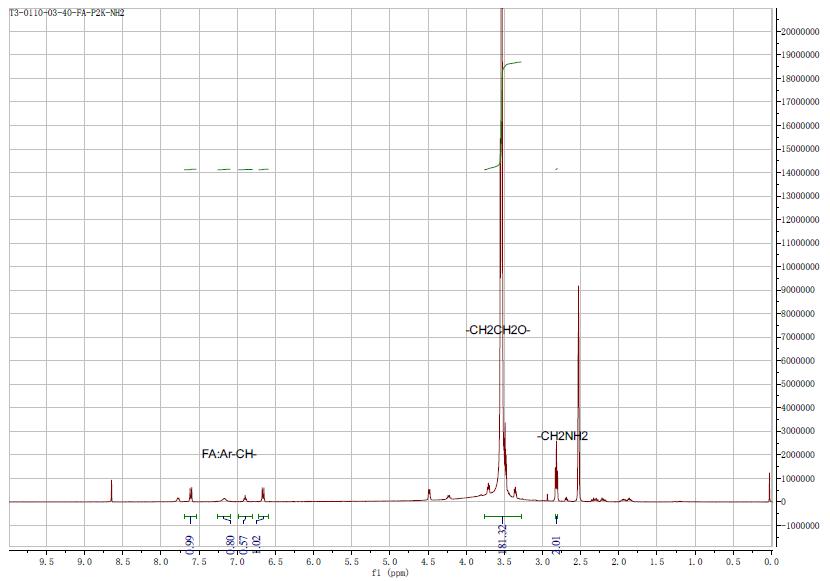
Task: Click the -1000000 intensity axis tick
Action: pos(804,526)
